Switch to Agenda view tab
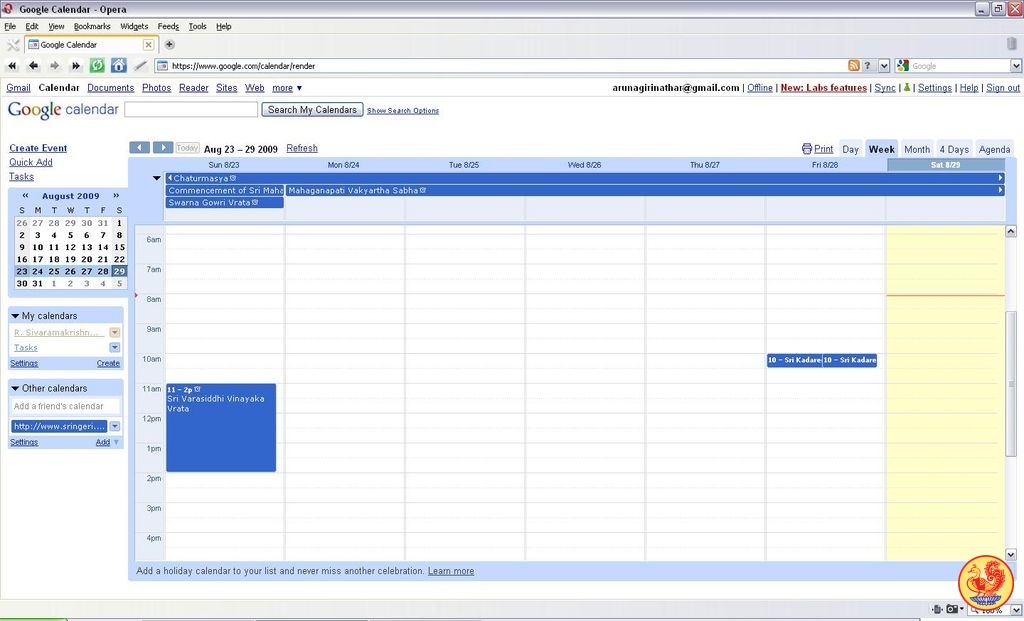This screenshot has width=1024, height=621. pyautogui.click(x=994, y=149)
